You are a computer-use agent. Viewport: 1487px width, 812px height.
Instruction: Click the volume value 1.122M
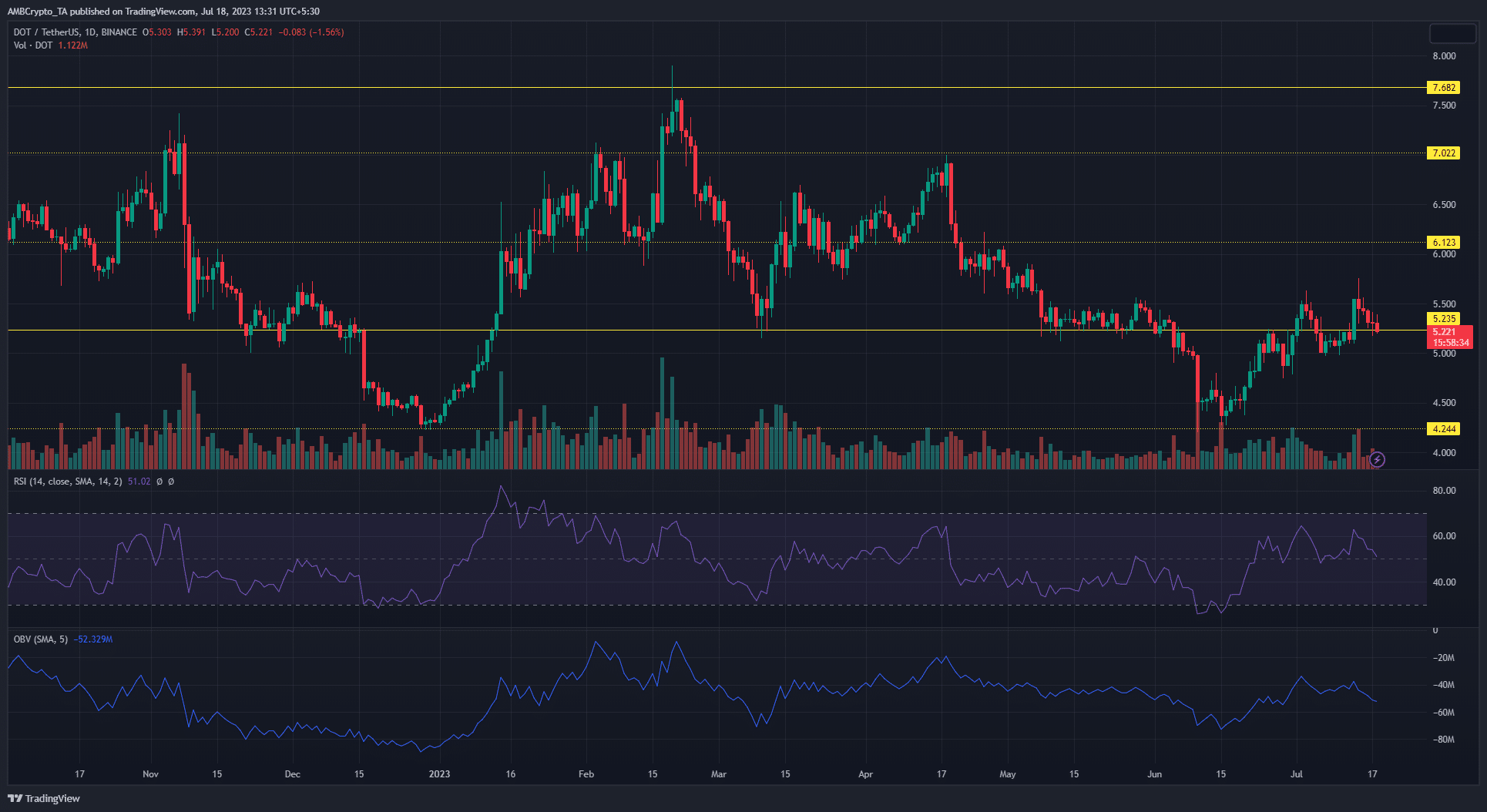click(x=73, y=45)
